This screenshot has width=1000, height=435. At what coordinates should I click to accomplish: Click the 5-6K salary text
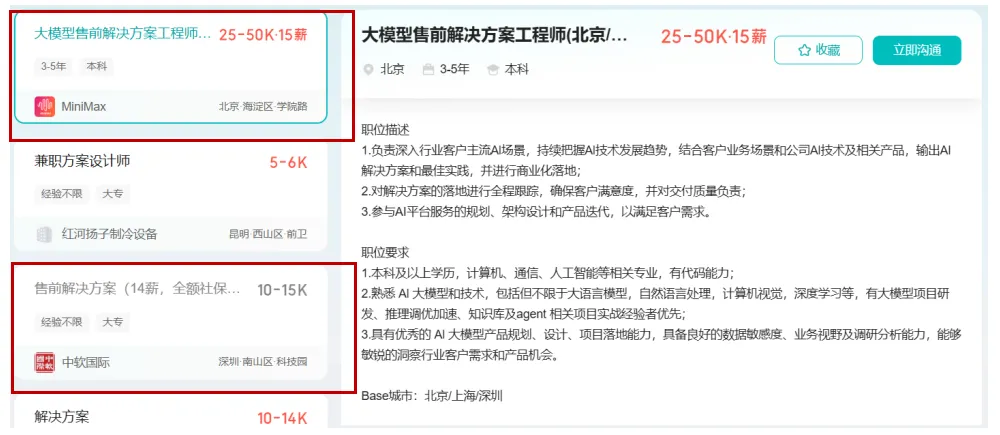(x=288, y=163)
